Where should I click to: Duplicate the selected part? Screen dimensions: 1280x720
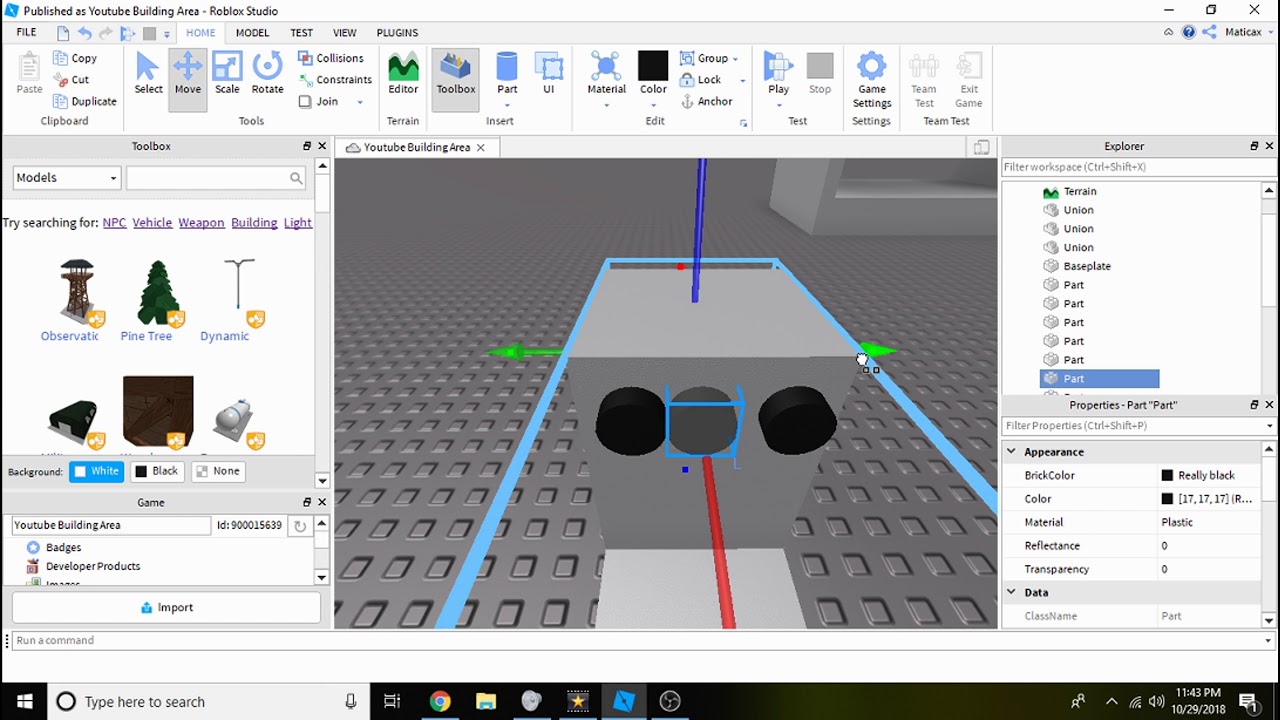85,102
